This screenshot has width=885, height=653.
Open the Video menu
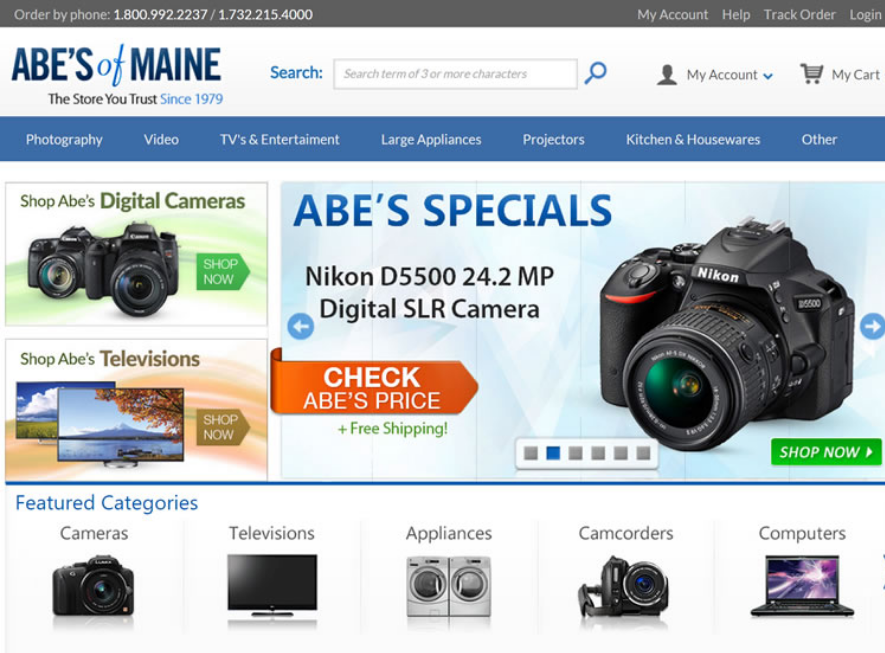(161, 139)
